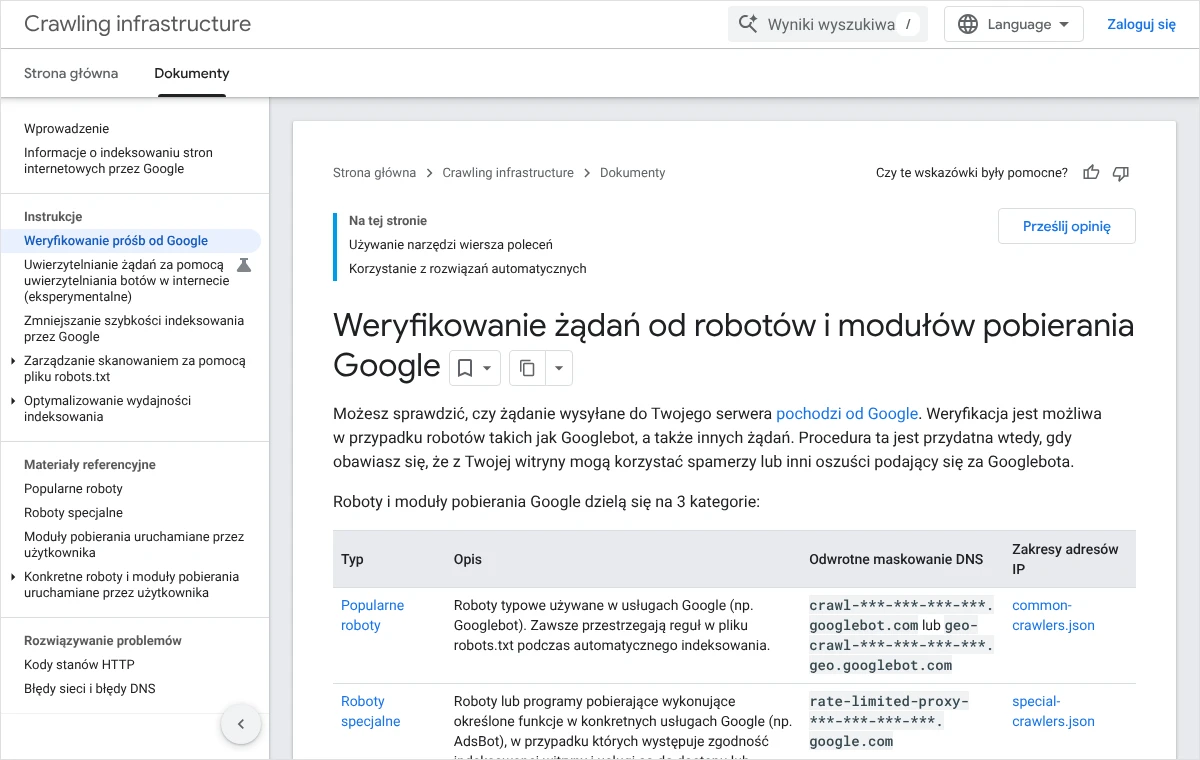This screenshot has width=1200, height=760.
Task: Open Informacje o indeksowaniu stron internetowych
Action: [118, 161]
